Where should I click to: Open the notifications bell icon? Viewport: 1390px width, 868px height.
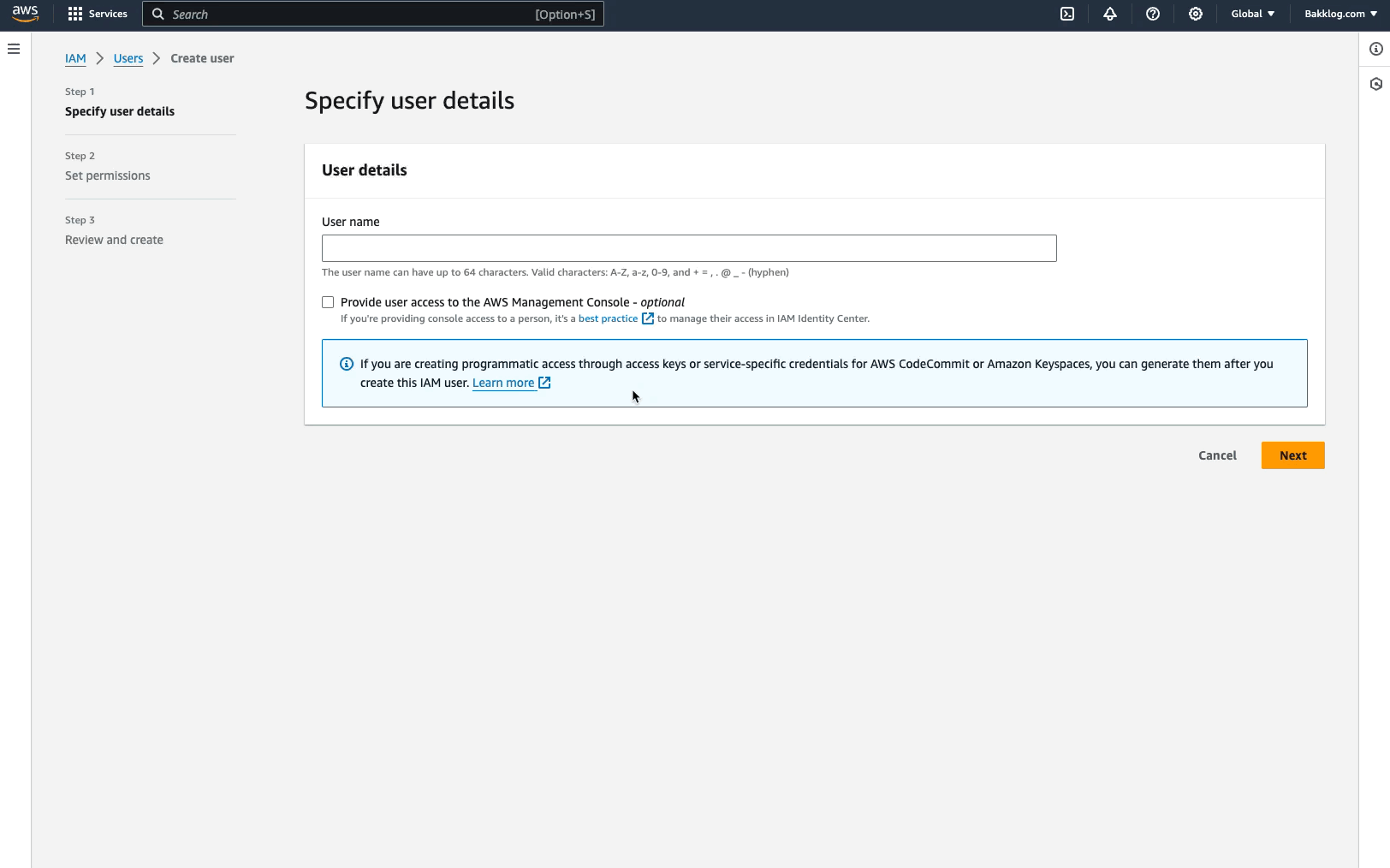[x=1109, y=14]
